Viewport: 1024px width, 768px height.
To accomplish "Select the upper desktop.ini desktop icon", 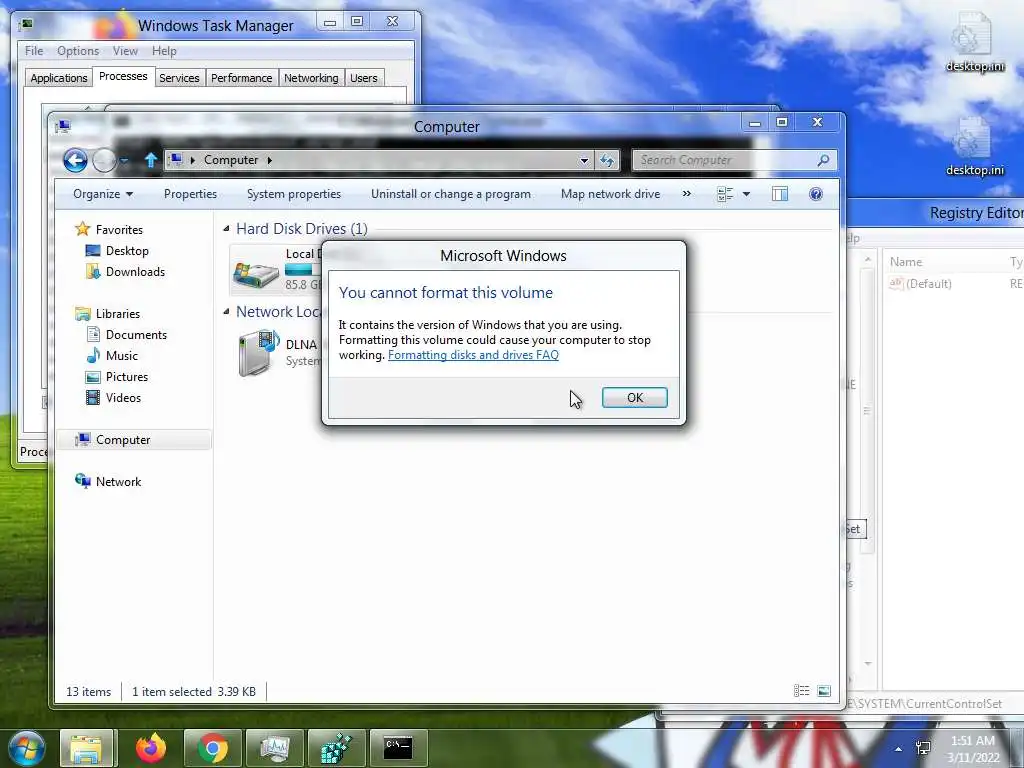I will [974, 43].
